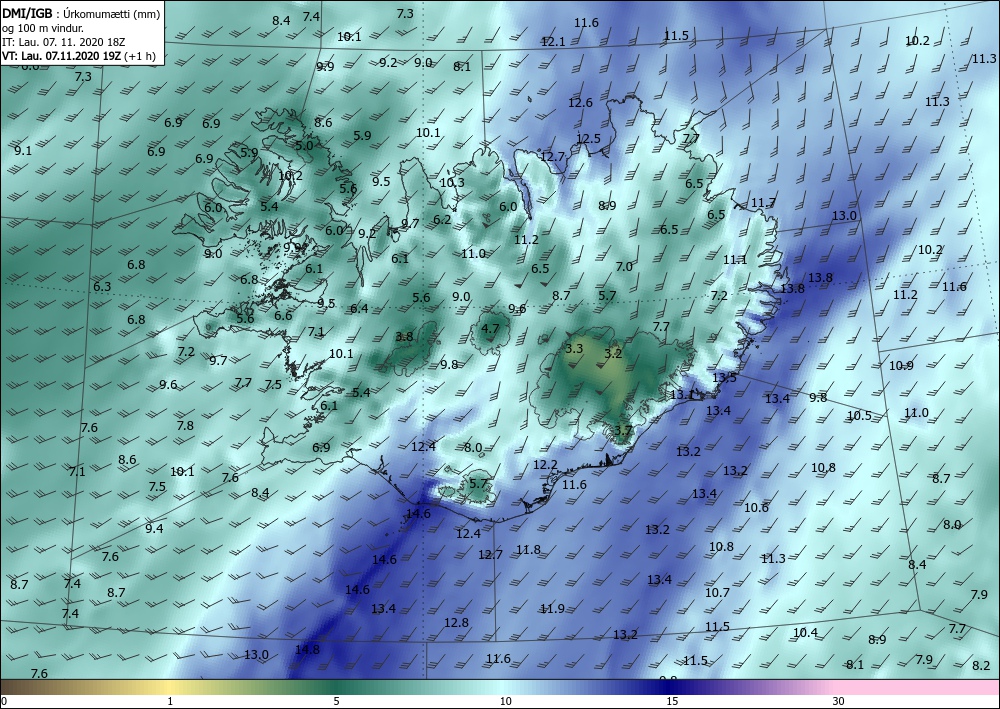
Task: Click the 4.7 value on the glacier
Action: [490, 329]
